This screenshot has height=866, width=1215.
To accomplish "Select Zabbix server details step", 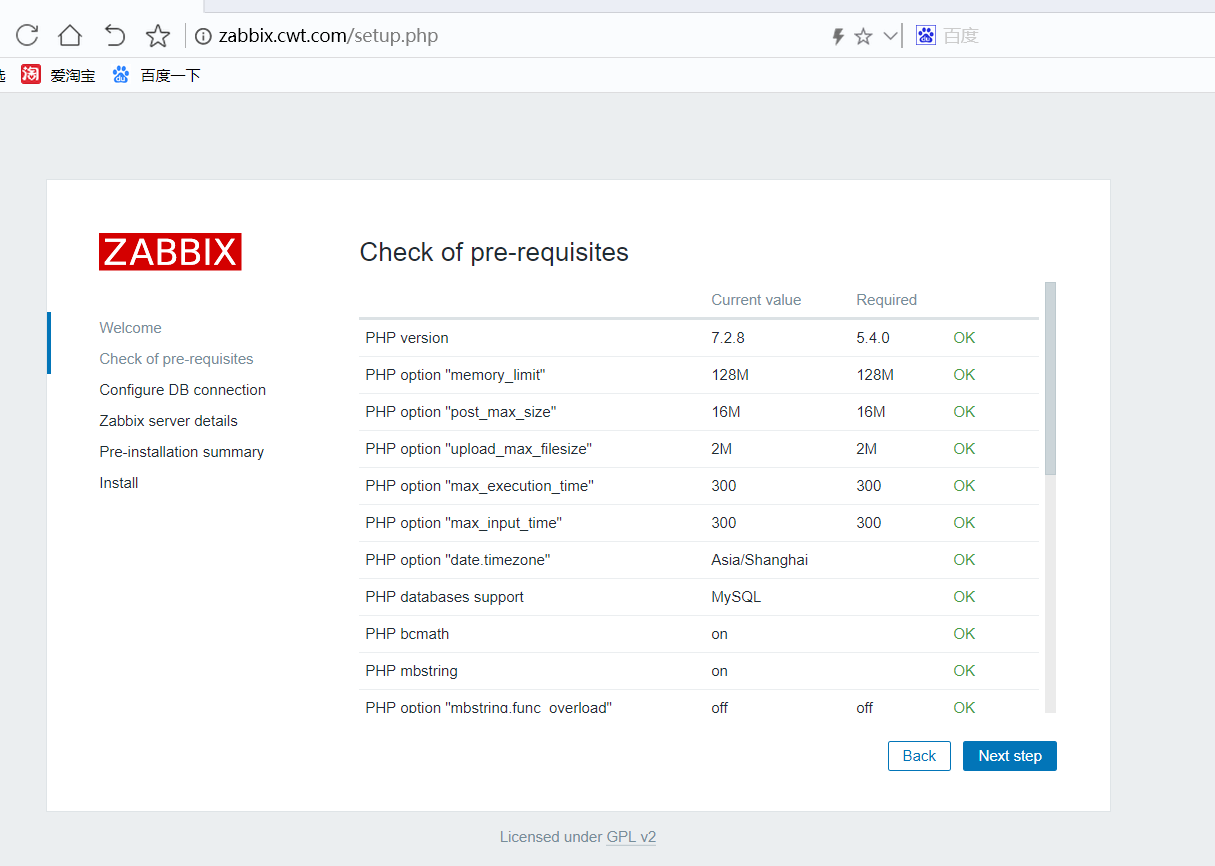I will [168, 421].
